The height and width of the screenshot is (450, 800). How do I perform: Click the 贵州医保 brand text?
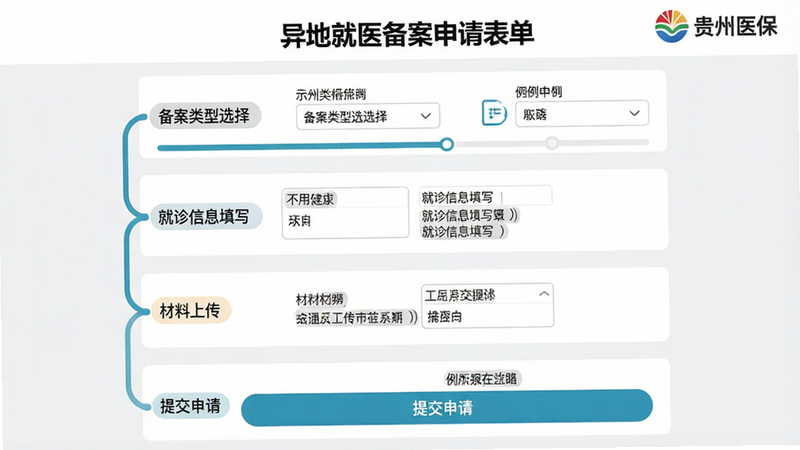click(735, 26)
